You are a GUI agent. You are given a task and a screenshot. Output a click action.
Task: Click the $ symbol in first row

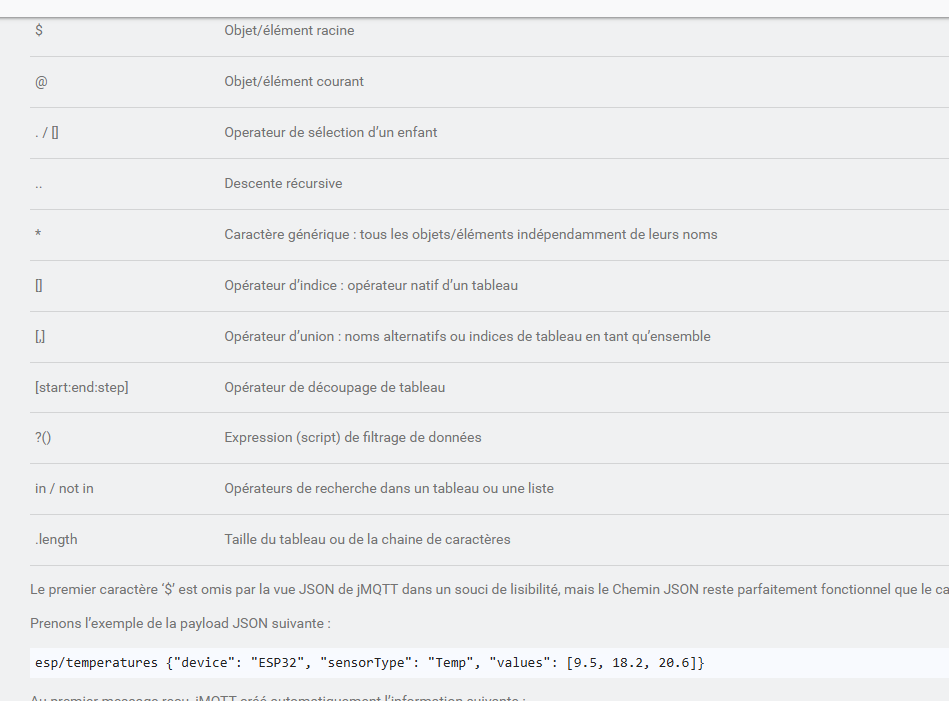[x=39, y=30]
